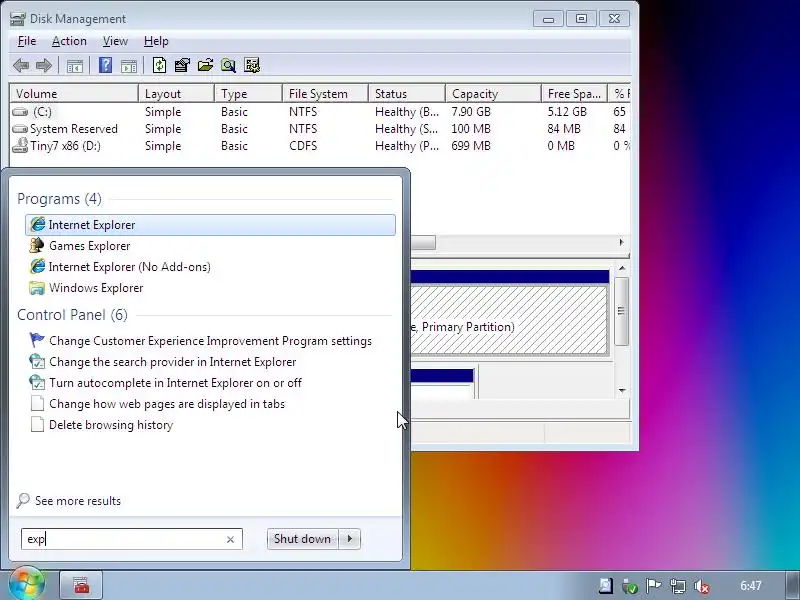The image size is (800, 600).
Task: Open Help via the blue question mark icon
Action: click(x=105, y=65)
